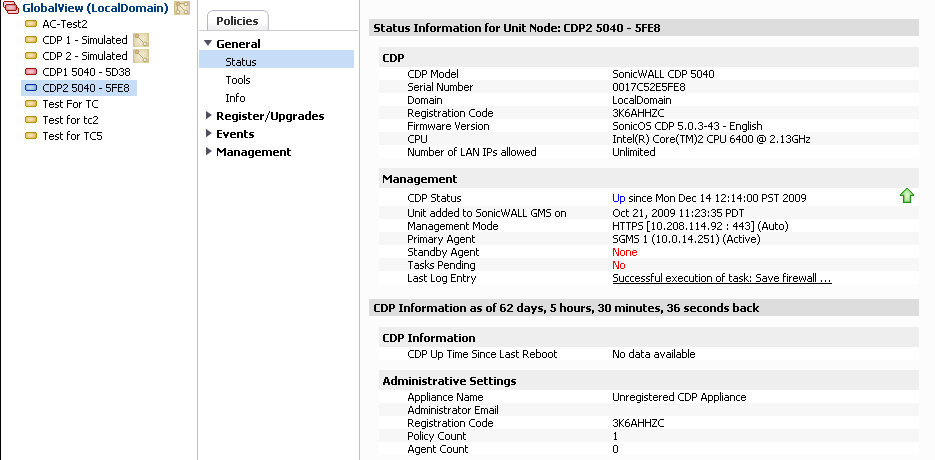Expand the Events section
Viewport: 935px width, 460px height.
coord(208,133)
